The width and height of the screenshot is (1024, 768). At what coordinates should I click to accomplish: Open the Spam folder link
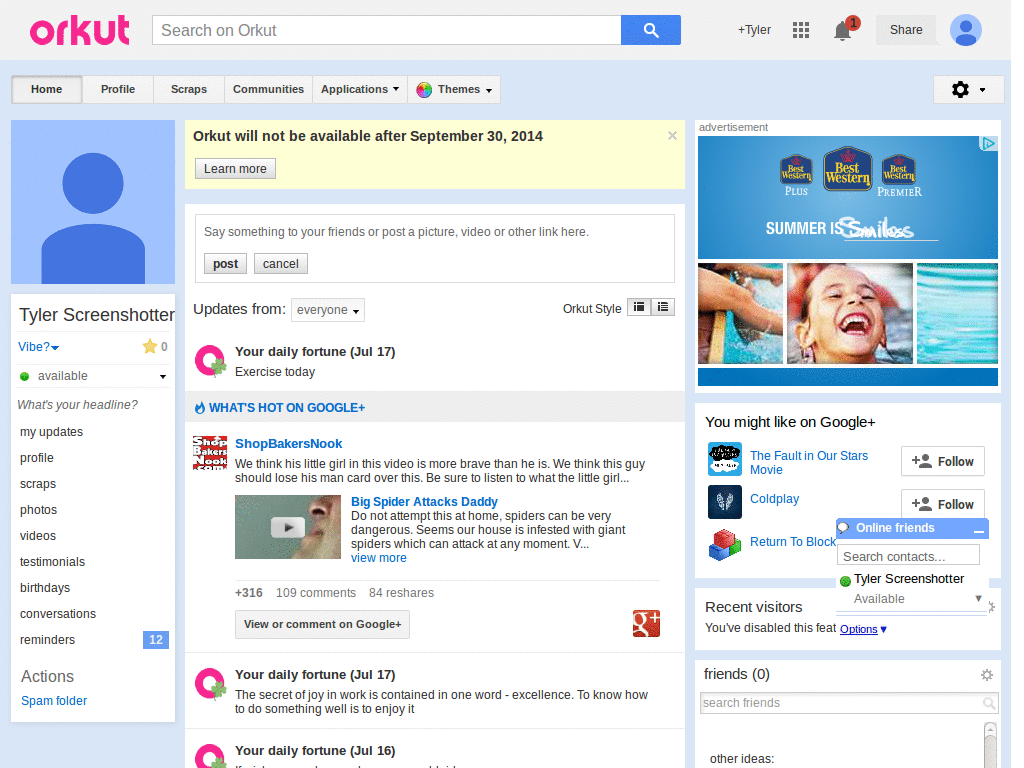click(x=53, y=700)
